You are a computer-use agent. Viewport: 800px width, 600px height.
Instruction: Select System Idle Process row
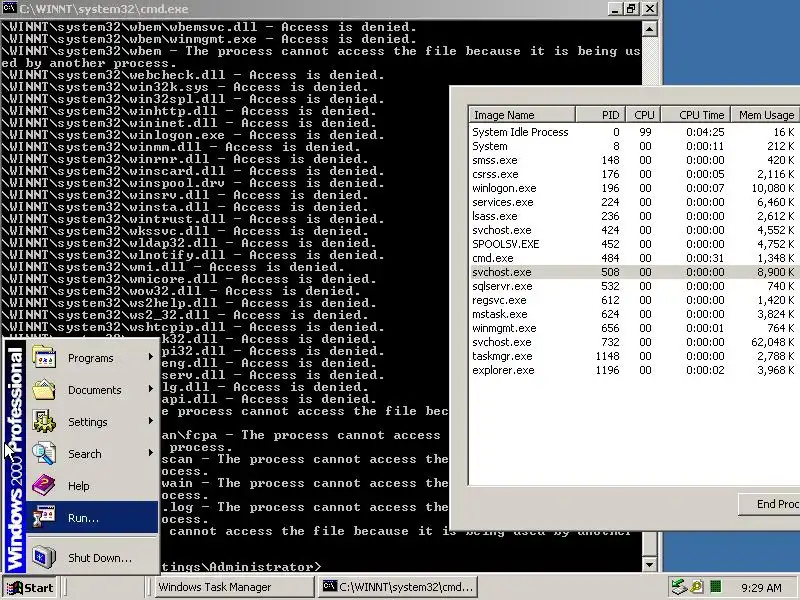tap(634, 132)
